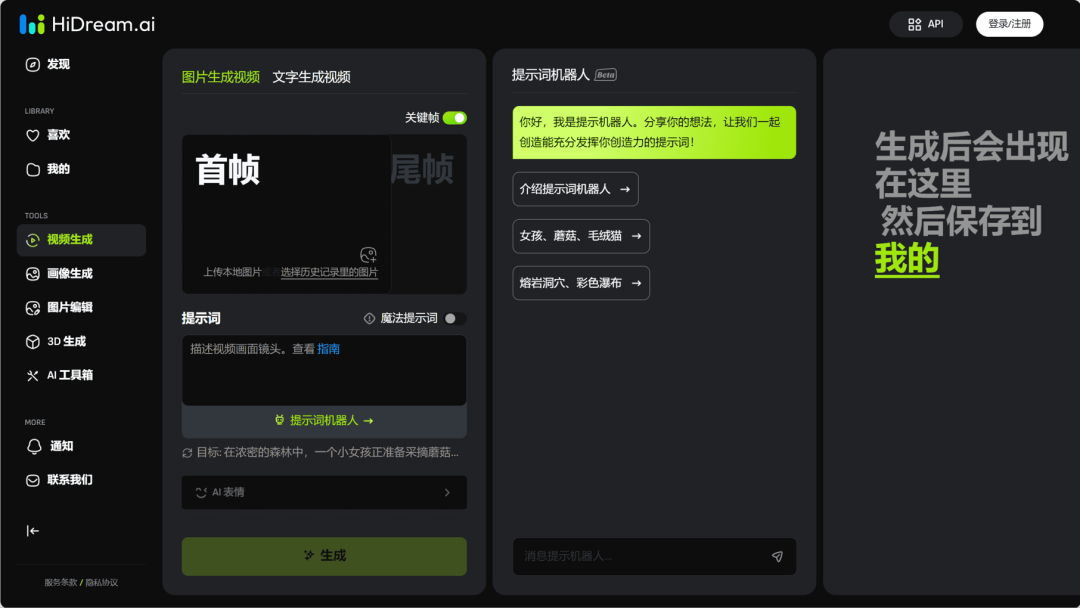This screenshot has height=608, width=1080.
Task: Collapse the sidebar with the arrow icon
Action: 32,531
